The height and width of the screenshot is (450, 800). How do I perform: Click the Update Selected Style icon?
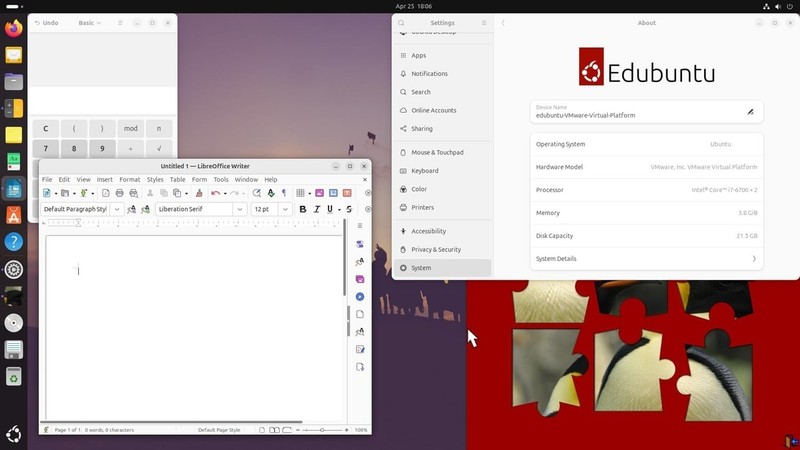coord(132,209)
